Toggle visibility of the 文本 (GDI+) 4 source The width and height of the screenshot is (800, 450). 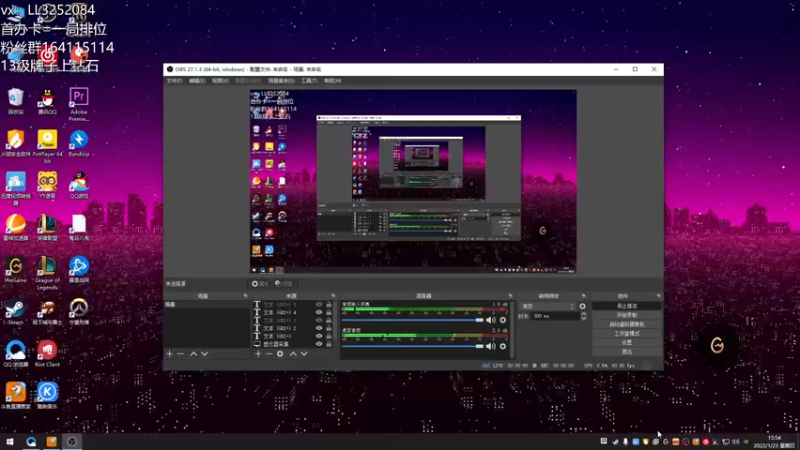click(319, 312)
